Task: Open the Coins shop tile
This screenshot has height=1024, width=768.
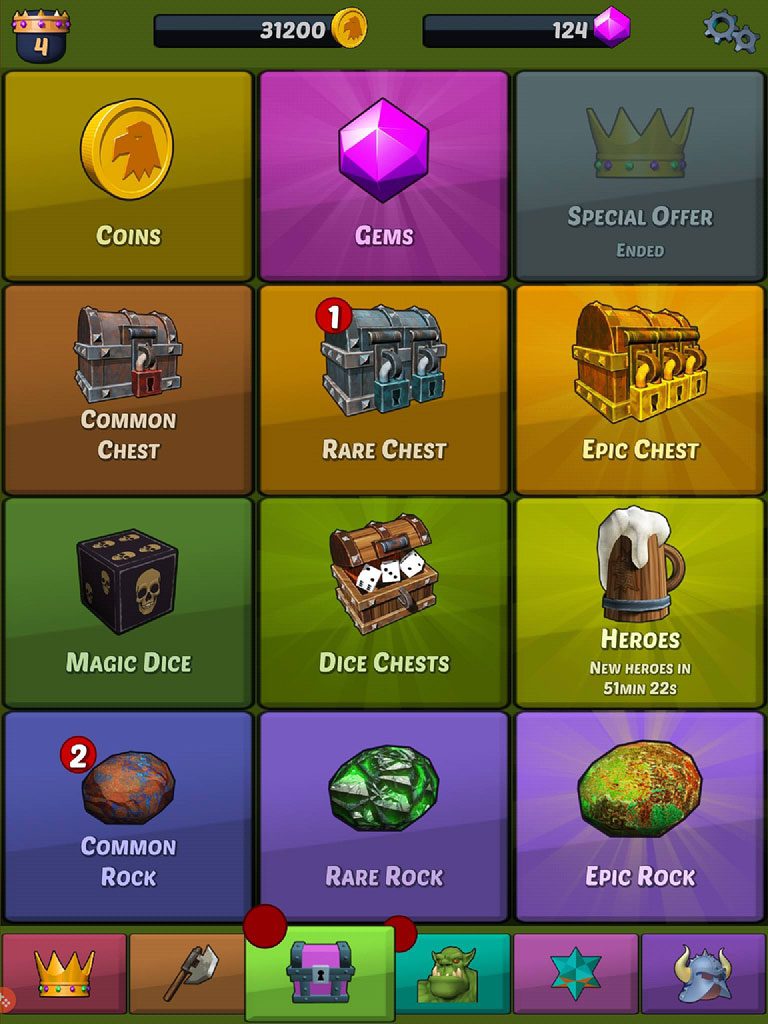Action: pyautogui.click(x=128, y=176)
